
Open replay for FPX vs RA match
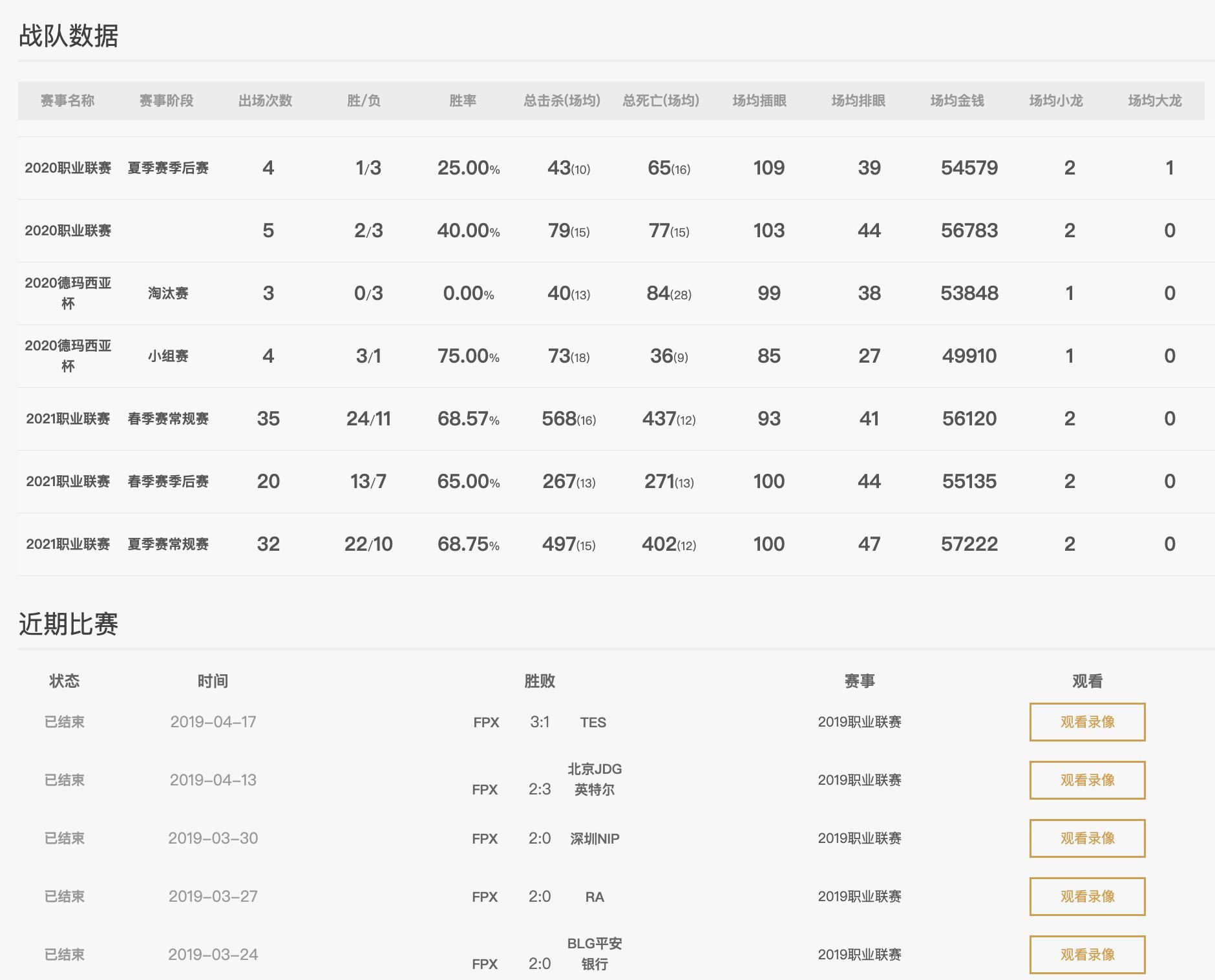point(1087,897)
